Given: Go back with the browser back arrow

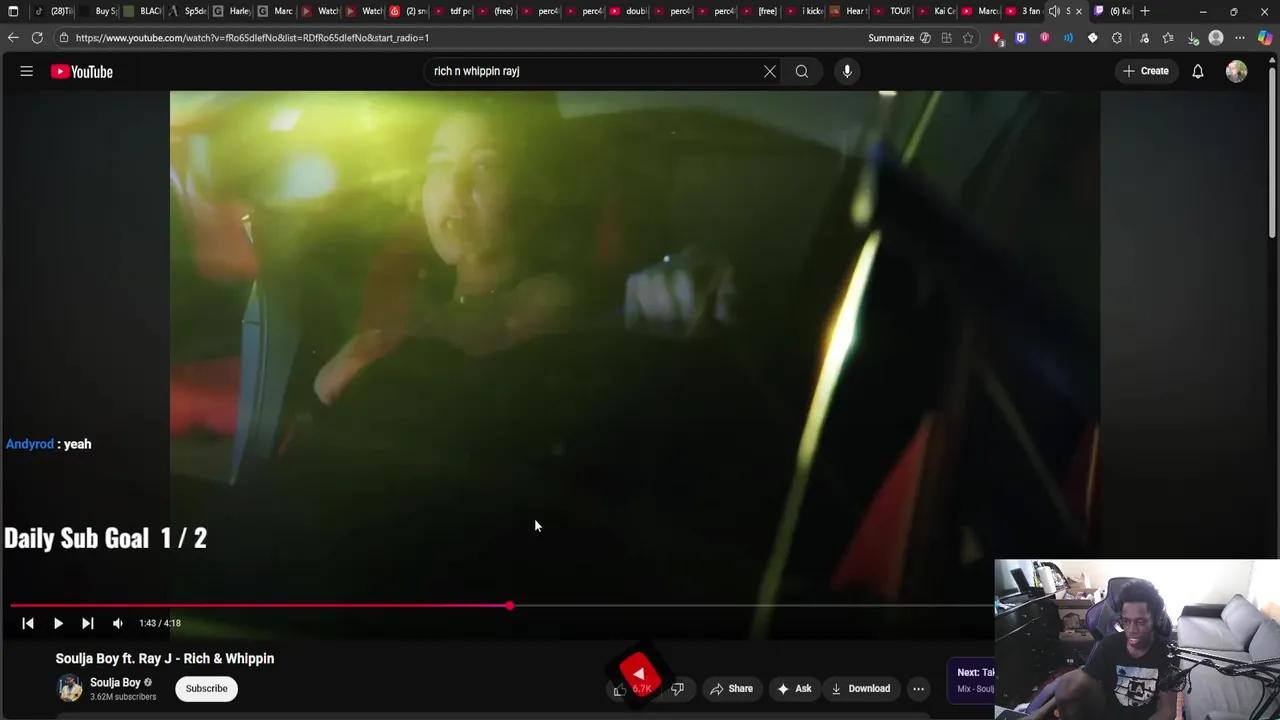Looking at the screenshot, I should tap(13, 38).
